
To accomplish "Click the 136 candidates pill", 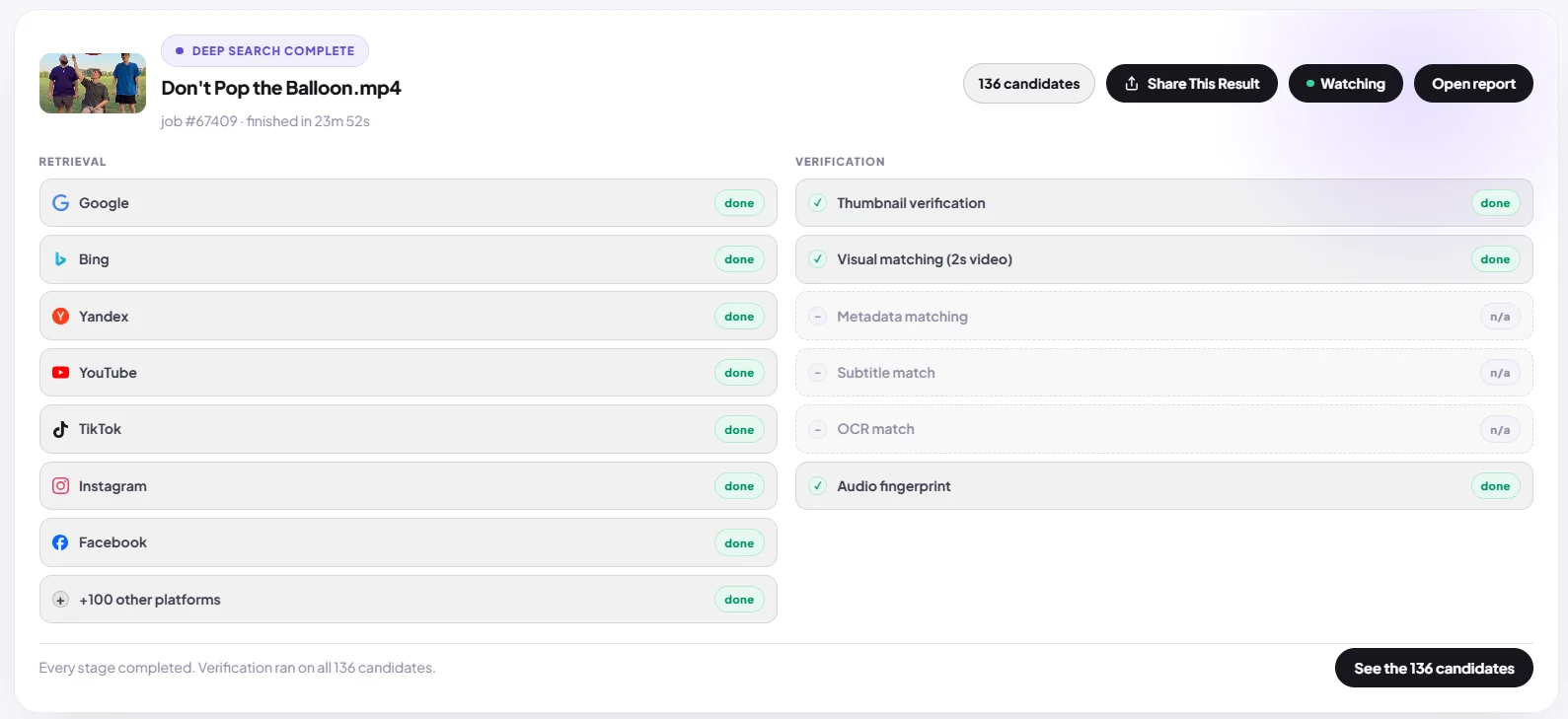I will tap(1029, 84).
